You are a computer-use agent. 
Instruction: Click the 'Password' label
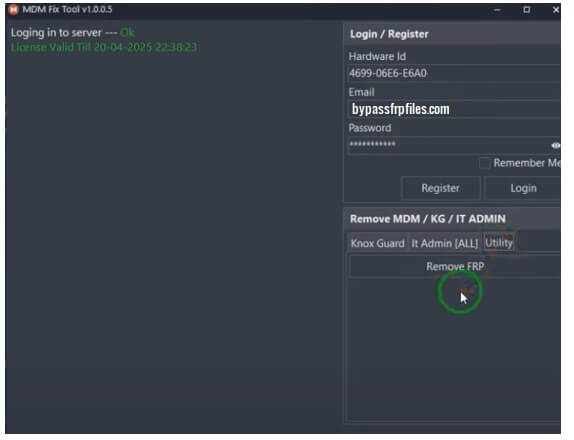point(370,128)
